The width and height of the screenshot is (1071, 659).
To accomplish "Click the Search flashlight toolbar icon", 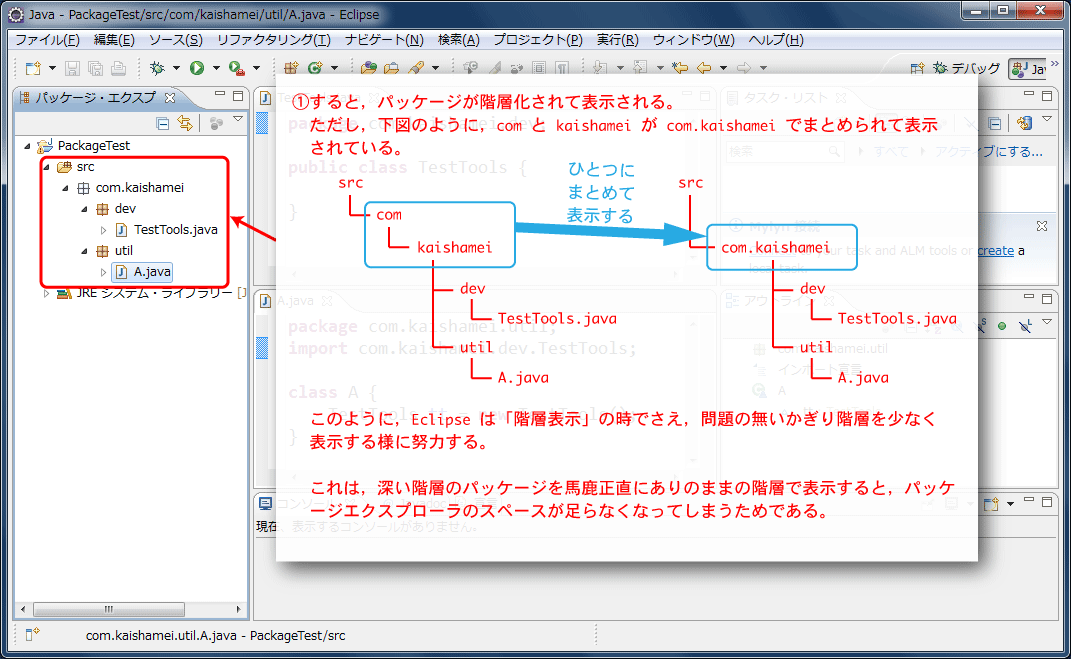I will click(415, 68).
